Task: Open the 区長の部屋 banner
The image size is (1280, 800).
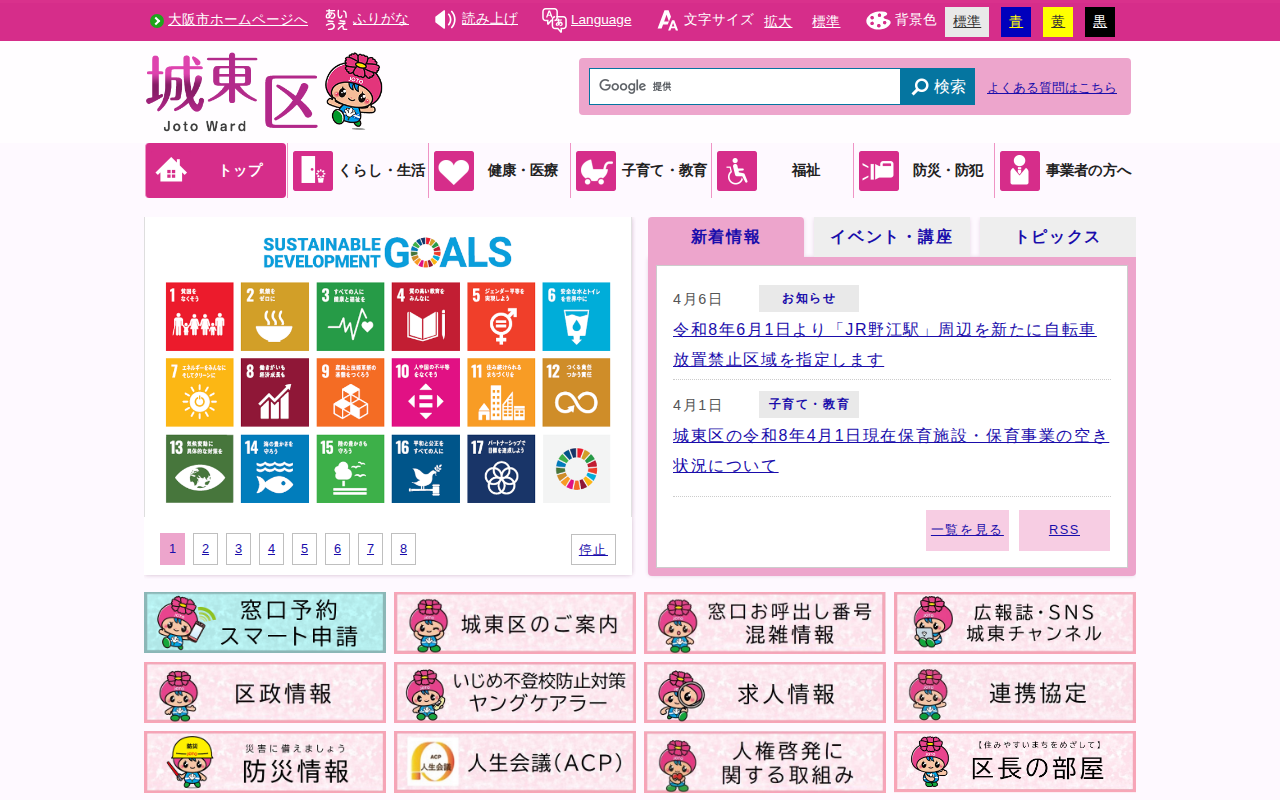Action: pos(1015,762)
